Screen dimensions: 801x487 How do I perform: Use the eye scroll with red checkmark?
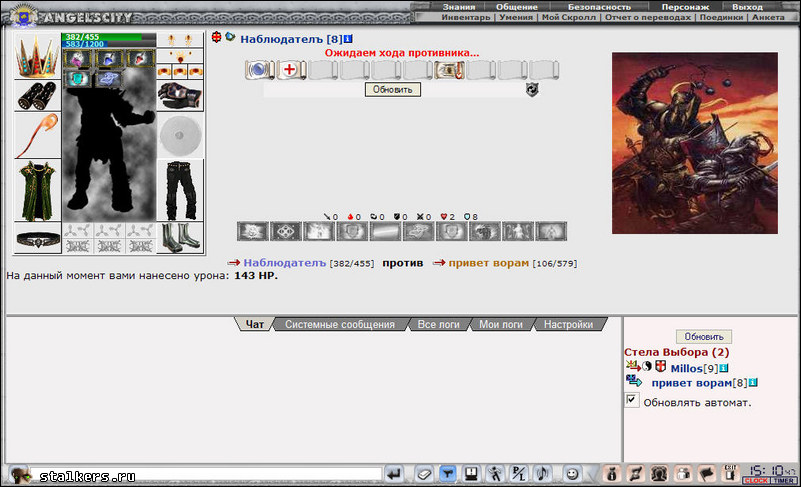[449, 69]
